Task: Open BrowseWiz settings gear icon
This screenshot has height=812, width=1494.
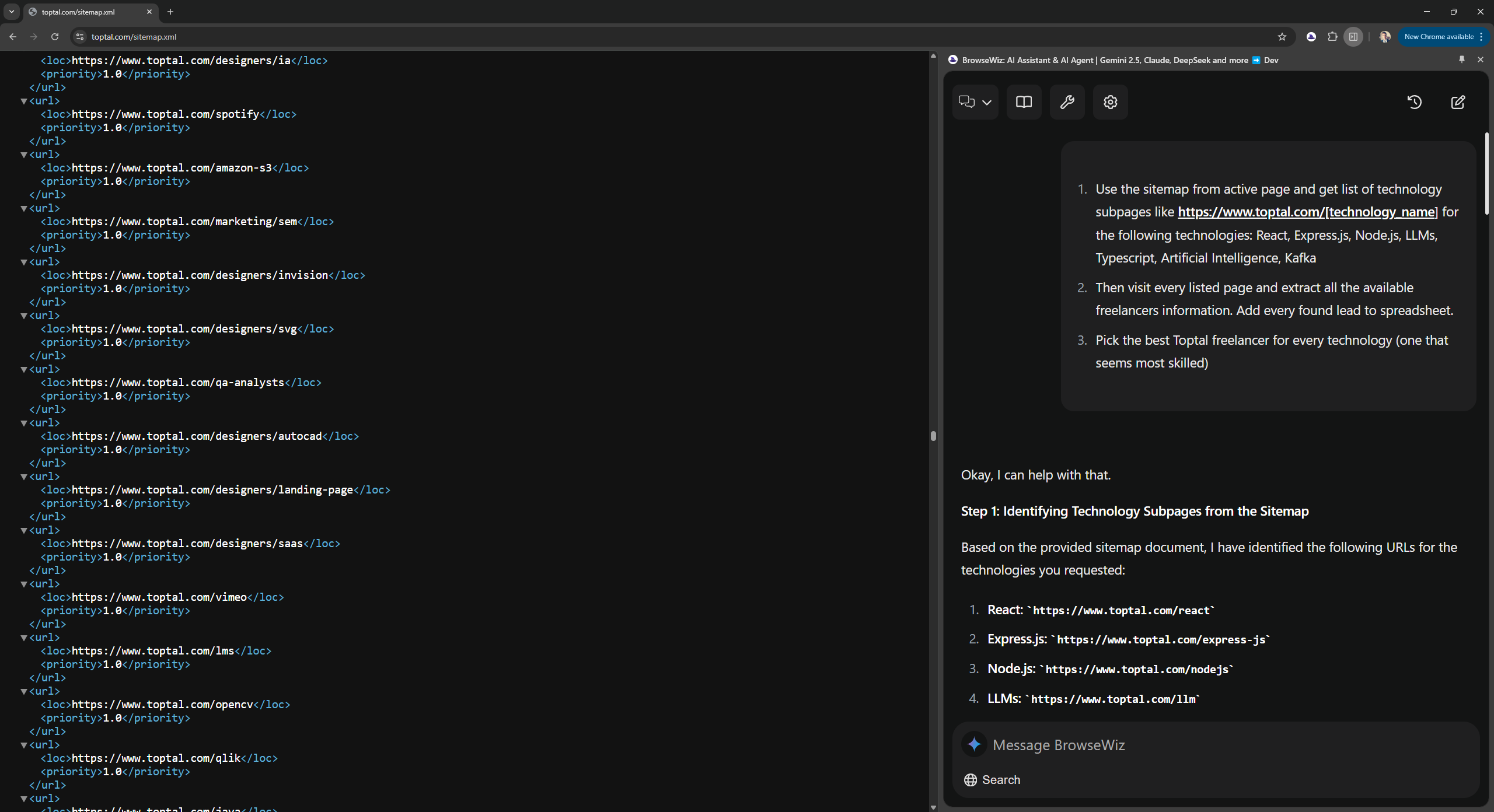Action: pos(1110,102)
